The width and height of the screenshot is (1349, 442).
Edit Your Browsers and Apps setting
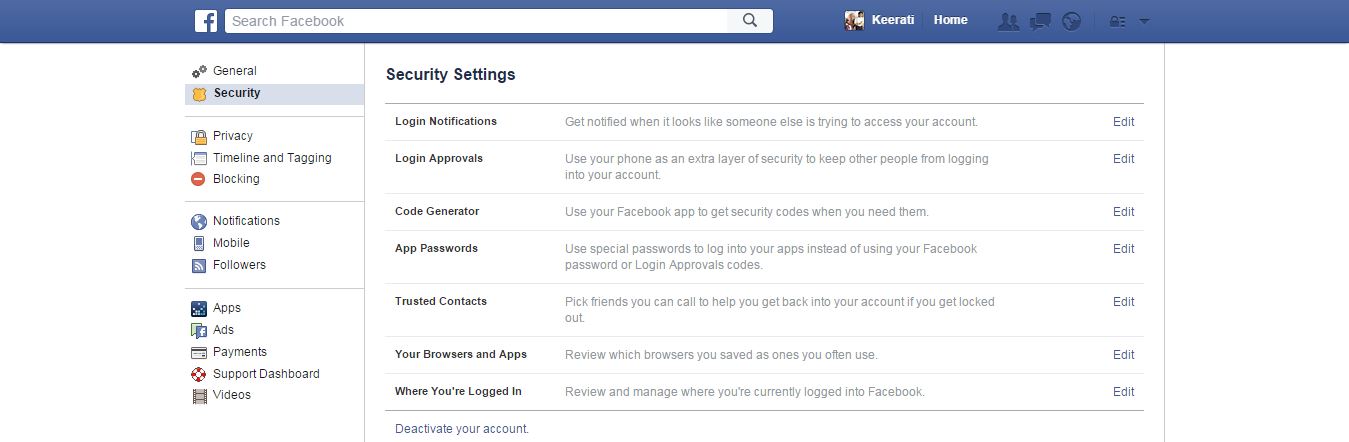click(x=1124, y=355)
